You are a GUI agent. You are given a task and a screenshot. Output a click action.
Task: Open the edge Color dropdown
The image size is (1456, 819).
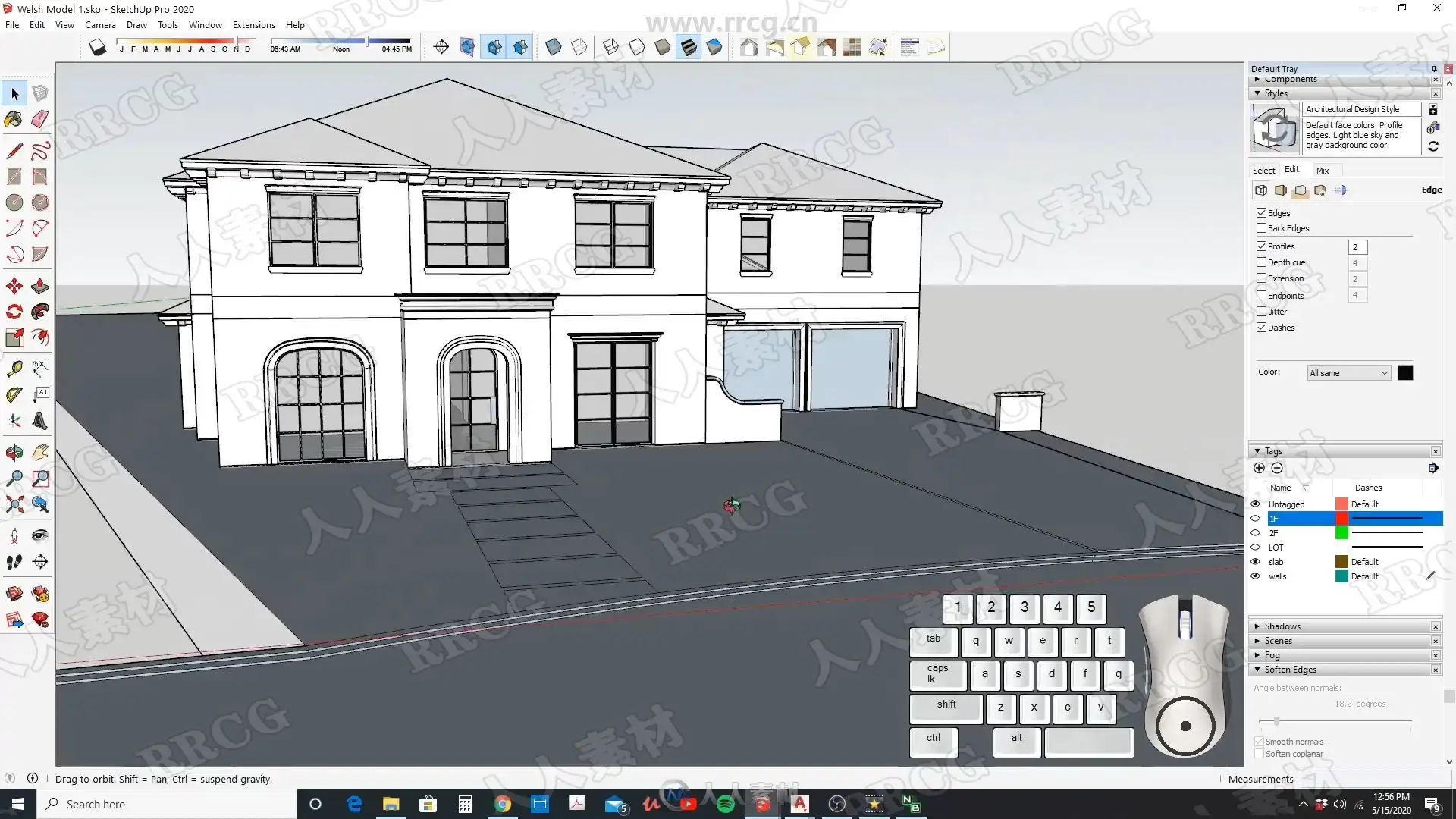click(x=1349, y=373)
